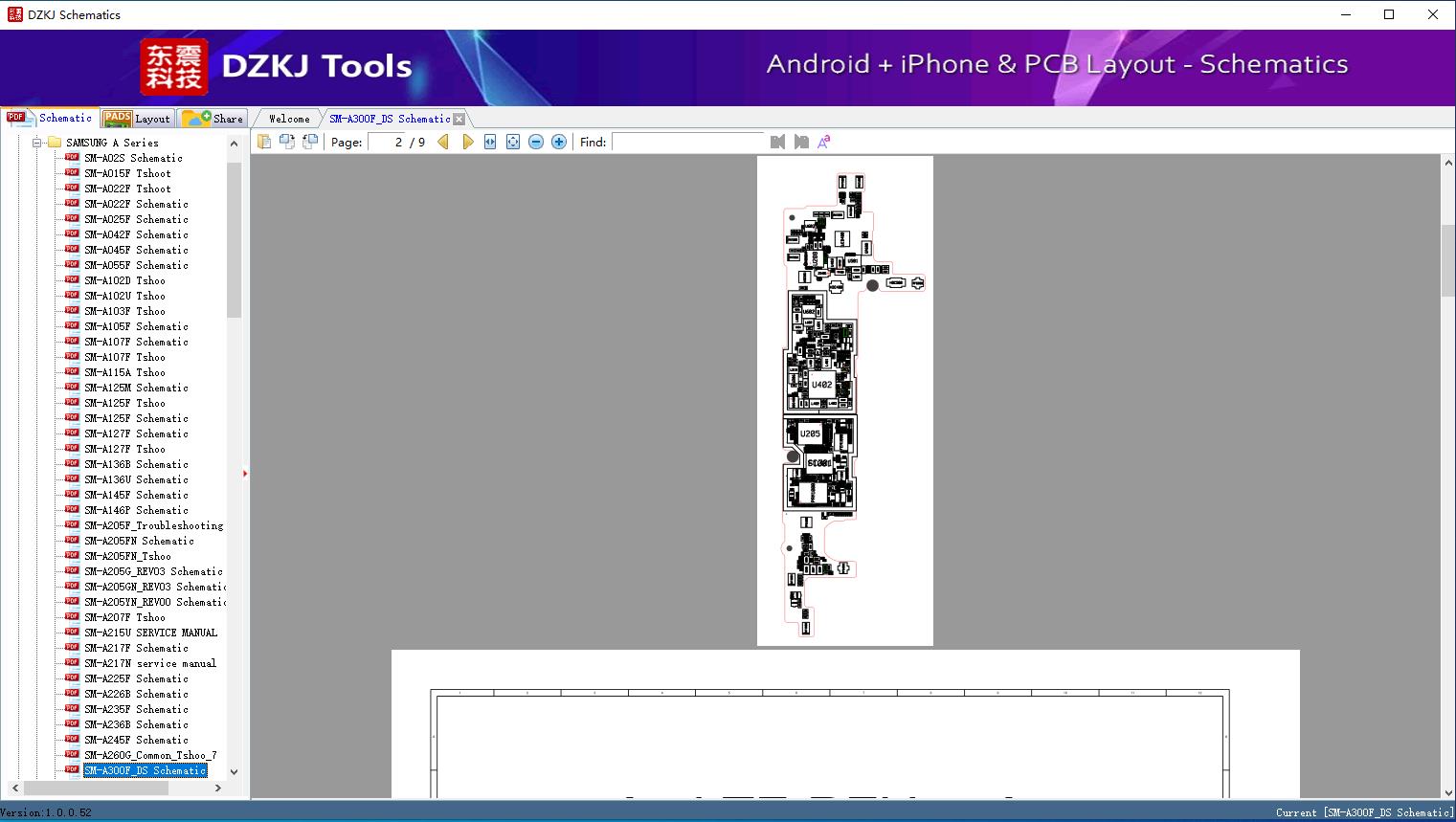This screenshot has width=1456, height=822.
Task: Open SM-A125M Schematic in the tree
Action: [136, 388]
